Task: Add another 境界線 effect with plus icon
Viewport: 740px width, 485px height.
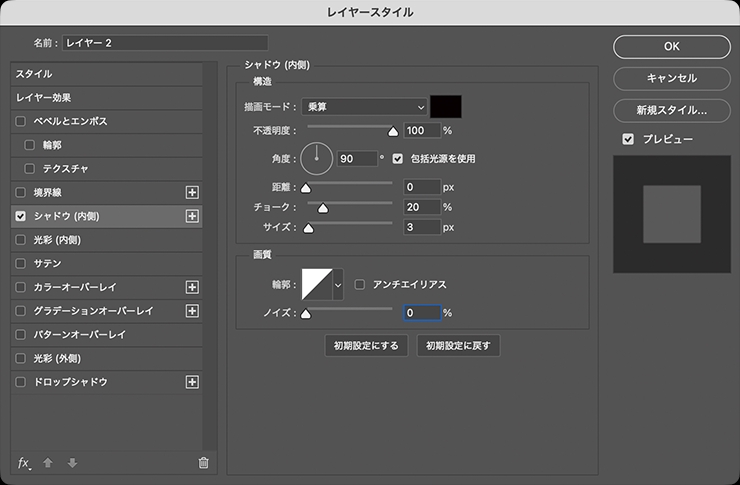Action: [193, 192]
